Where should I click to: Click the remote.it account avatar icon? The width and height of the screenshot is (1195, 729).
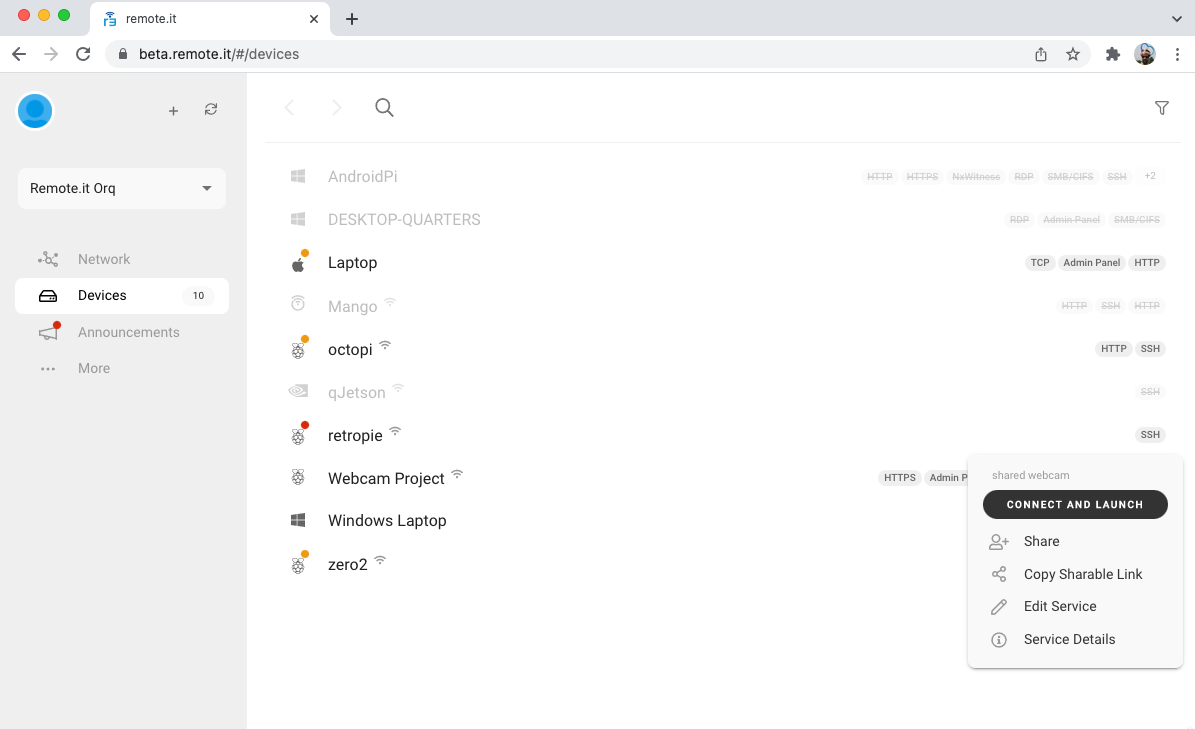[x=34, y=111]
